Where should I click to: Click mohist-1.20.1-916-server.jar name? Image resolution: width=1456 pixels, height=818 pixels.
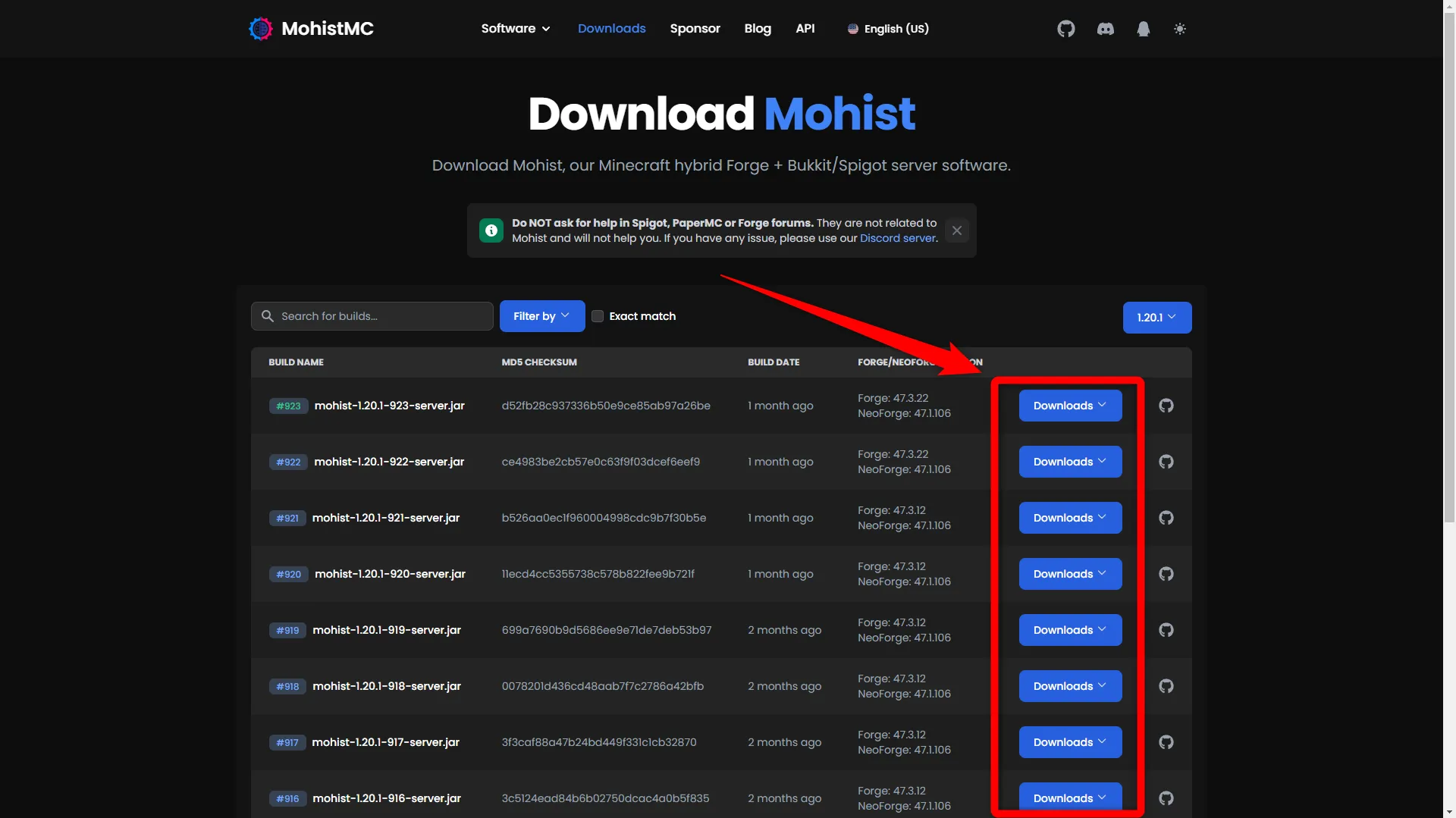[x=387, y=798]
